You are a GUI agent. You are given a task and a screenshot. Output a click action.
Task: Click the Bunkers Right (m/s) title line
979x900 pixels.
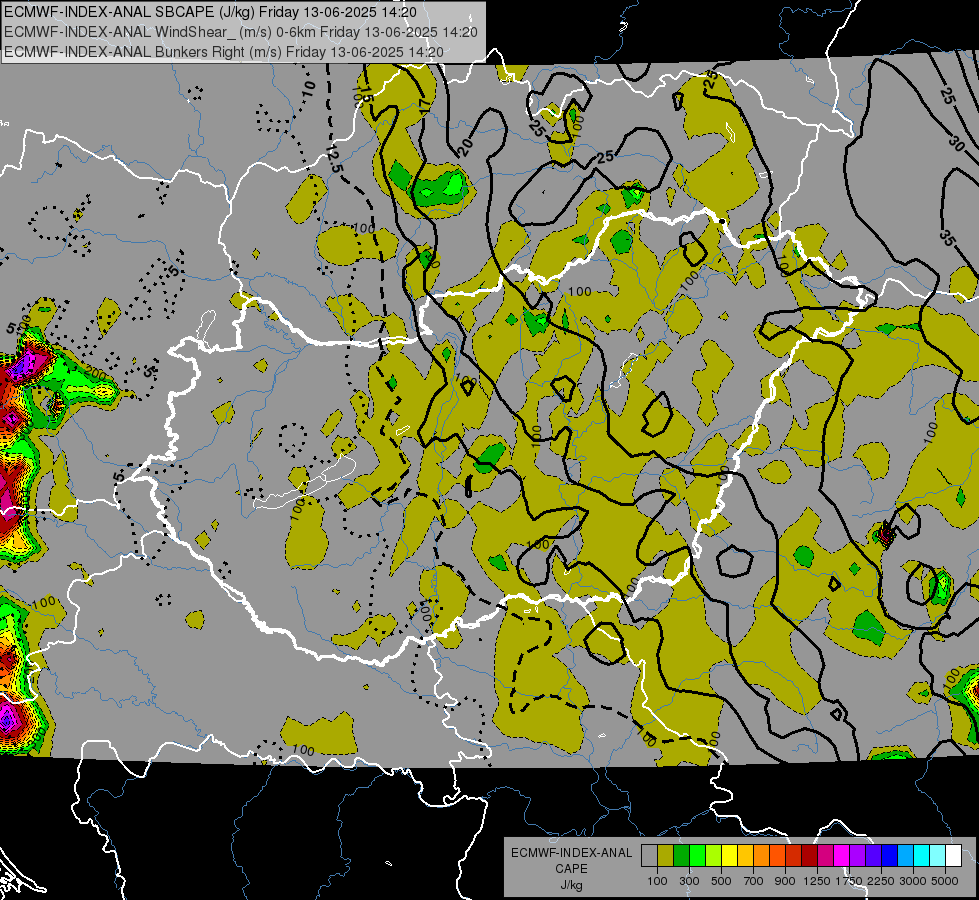coord(224,52)
